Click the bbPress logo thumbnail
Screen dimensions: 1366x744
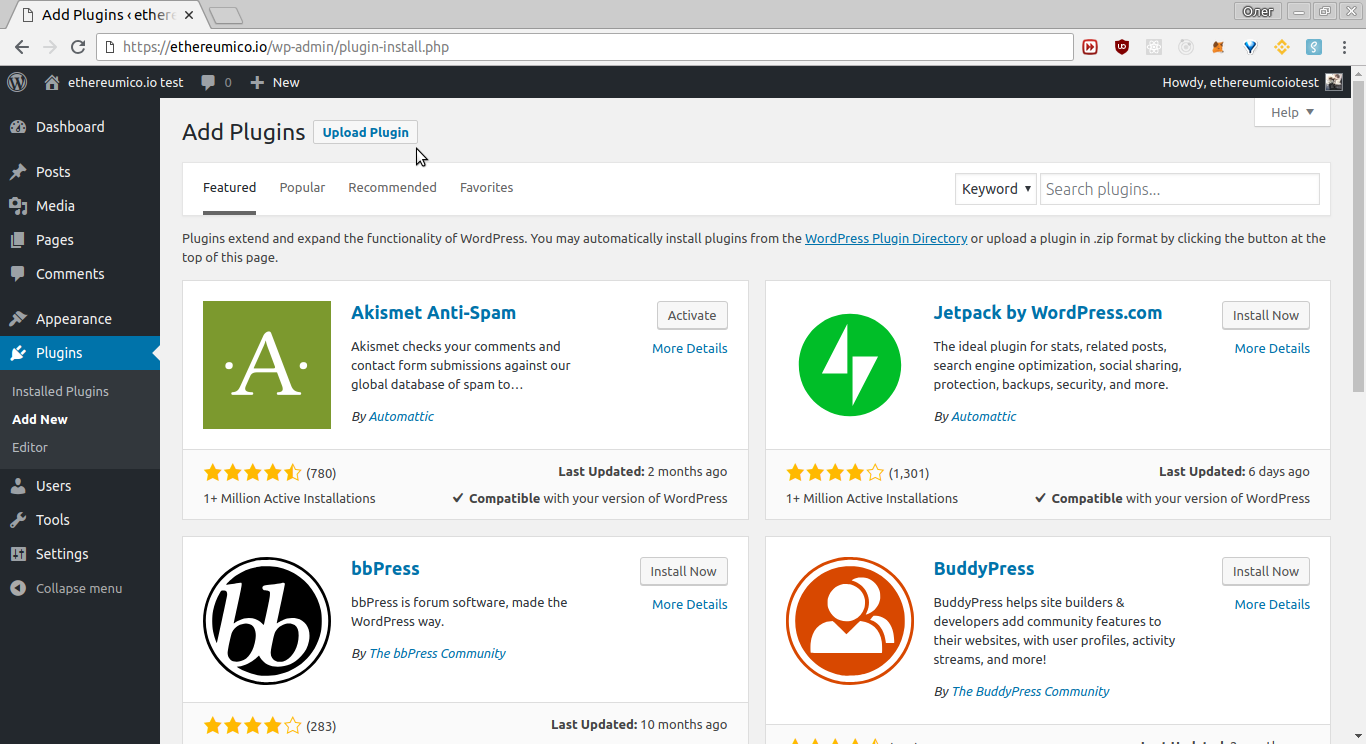[x=267, y=621]
